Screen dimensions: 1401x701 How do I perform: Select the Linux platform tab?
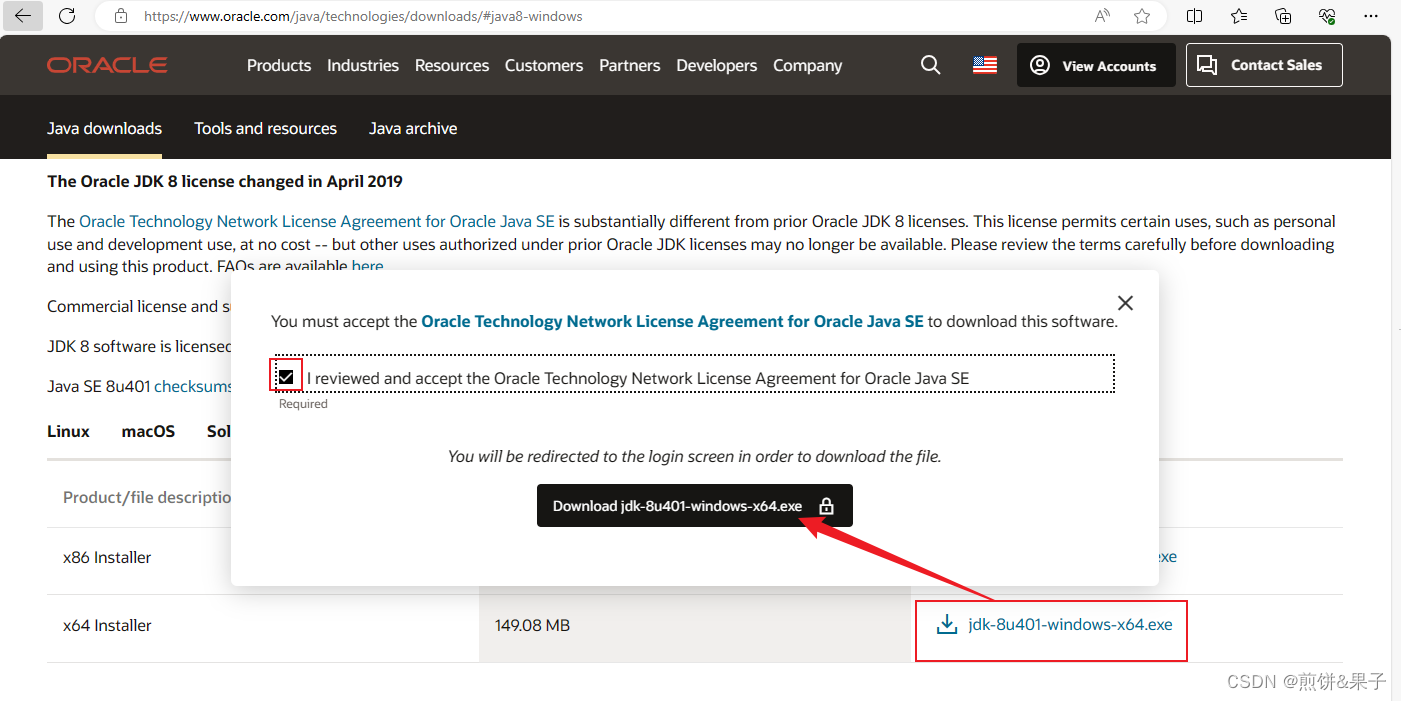tap(68, 431)
